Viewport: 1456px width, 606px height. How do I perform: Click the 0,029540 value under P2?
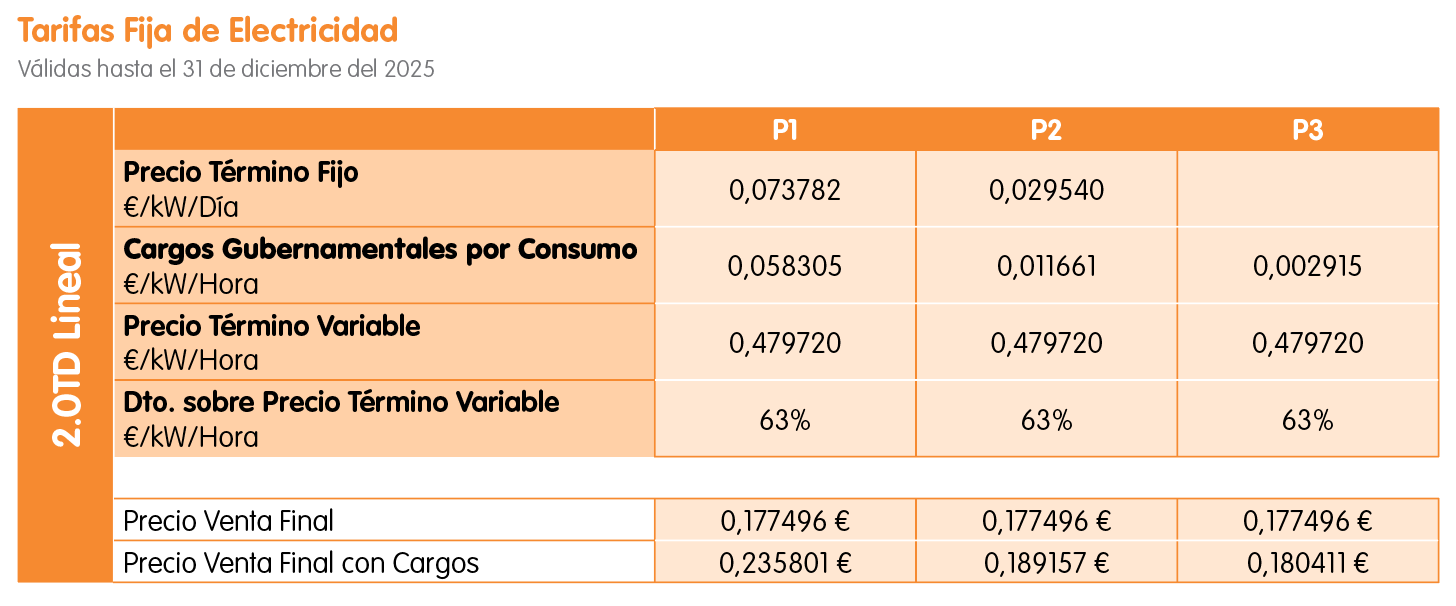(x=1046, y=190)
